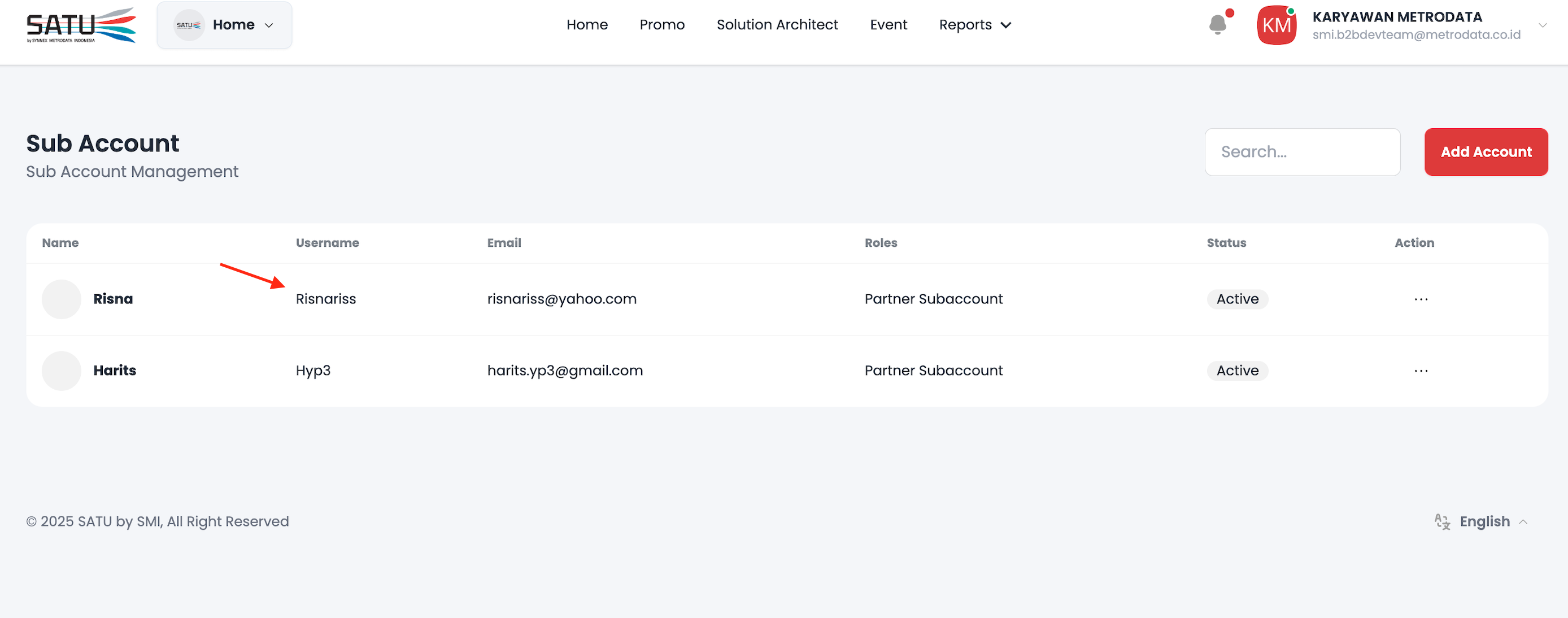Open Solution Architect nav item
The image size is (1568, 618).
[777, 25]
